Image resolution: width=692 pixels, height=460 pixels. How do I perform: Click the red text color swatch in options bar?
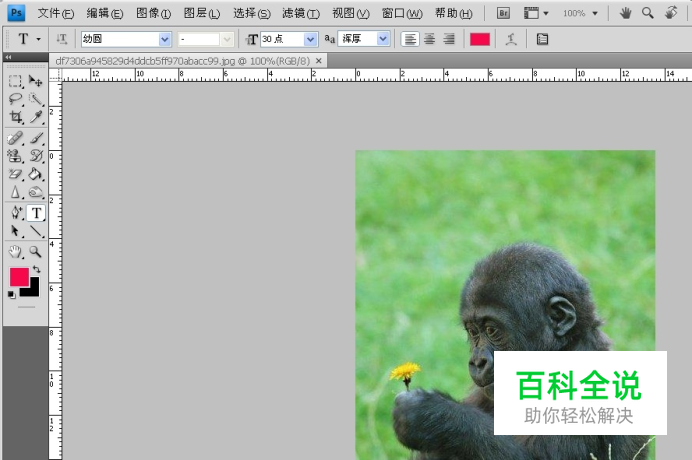[x=480, y=39]
